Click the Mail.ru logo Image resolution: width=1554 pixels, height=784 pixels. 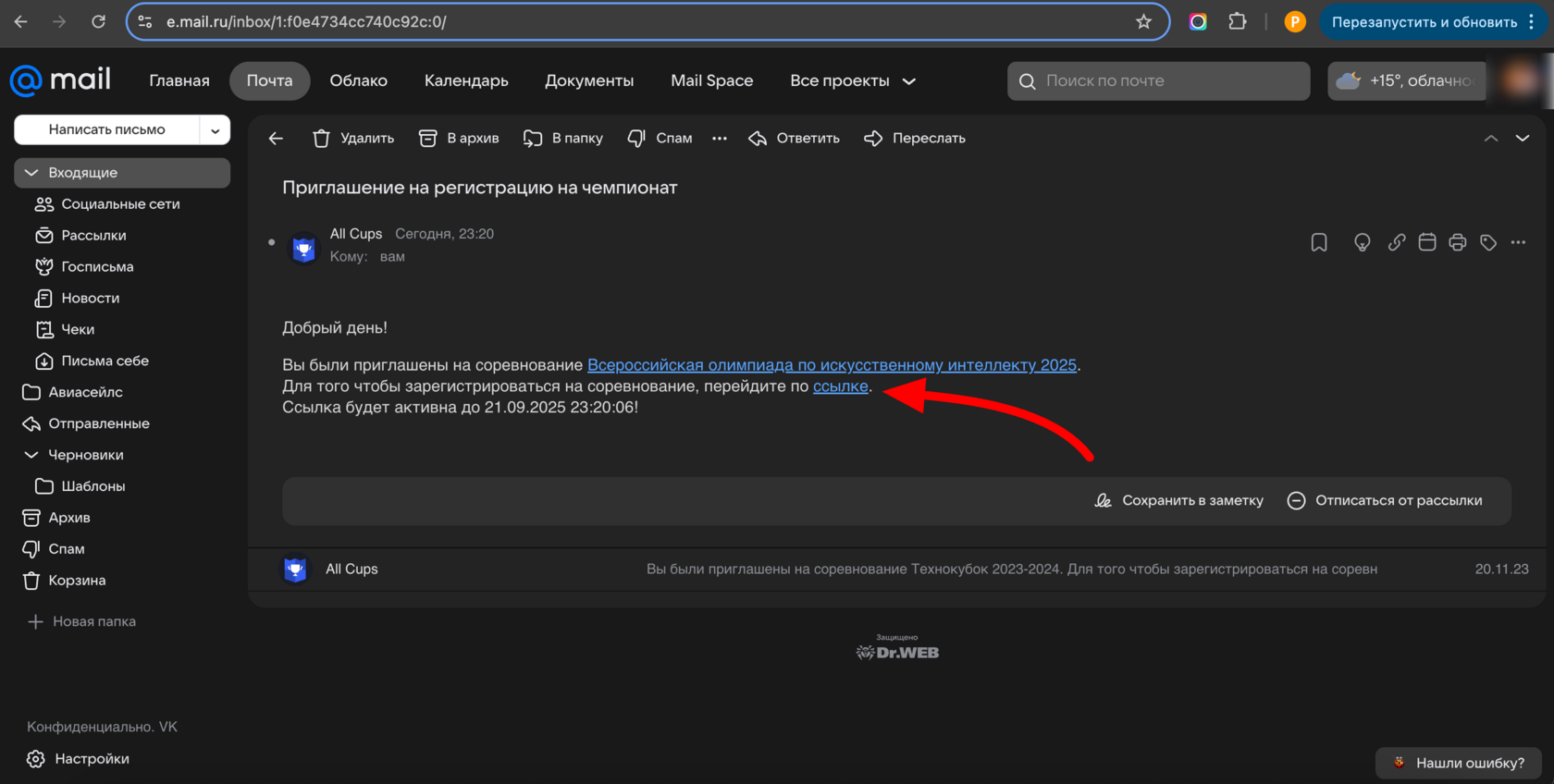click(x=60, y=80)
